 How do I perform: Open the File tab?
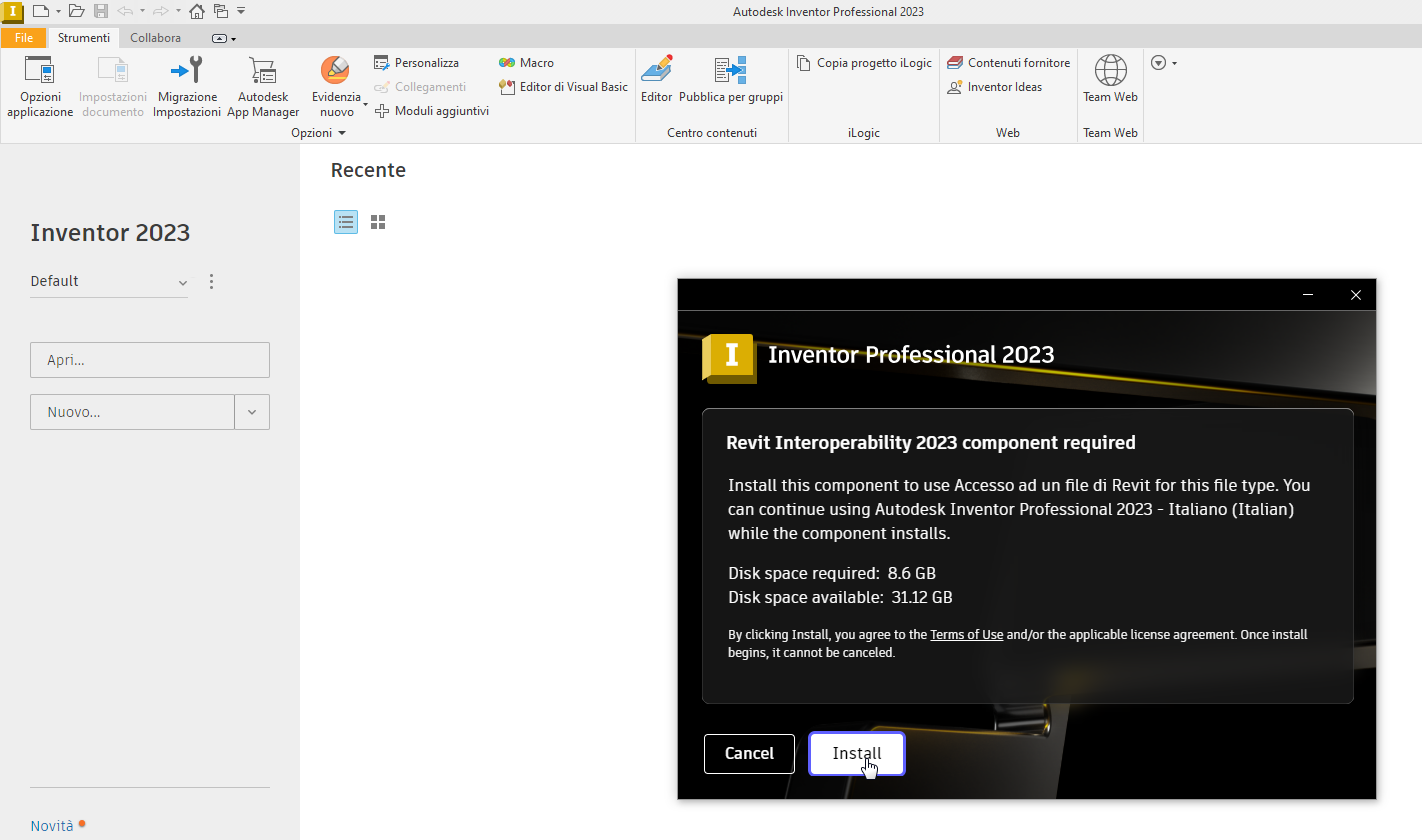click(24, 38)
